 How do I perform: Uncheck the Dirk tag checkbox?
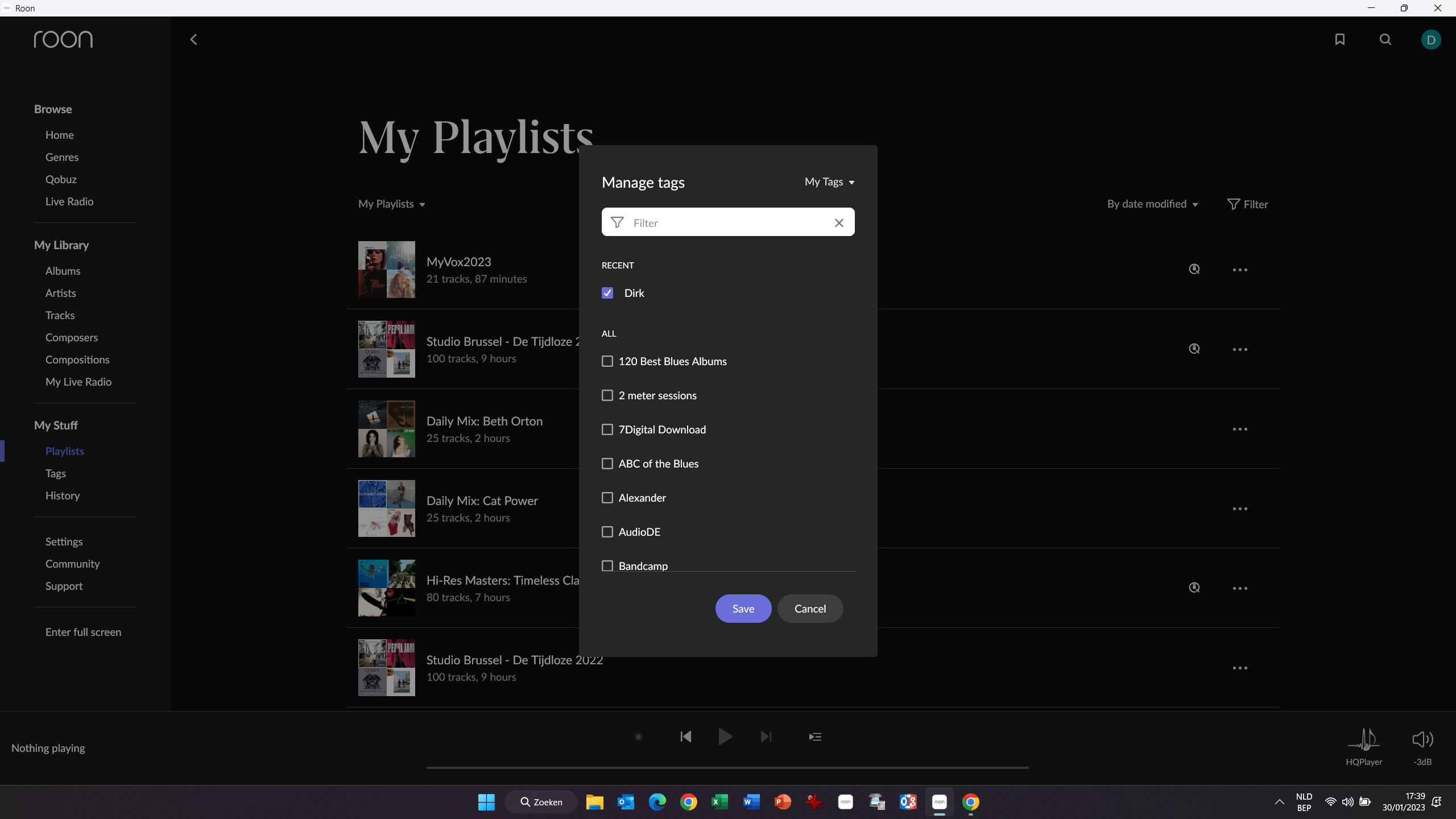[607, 293]
